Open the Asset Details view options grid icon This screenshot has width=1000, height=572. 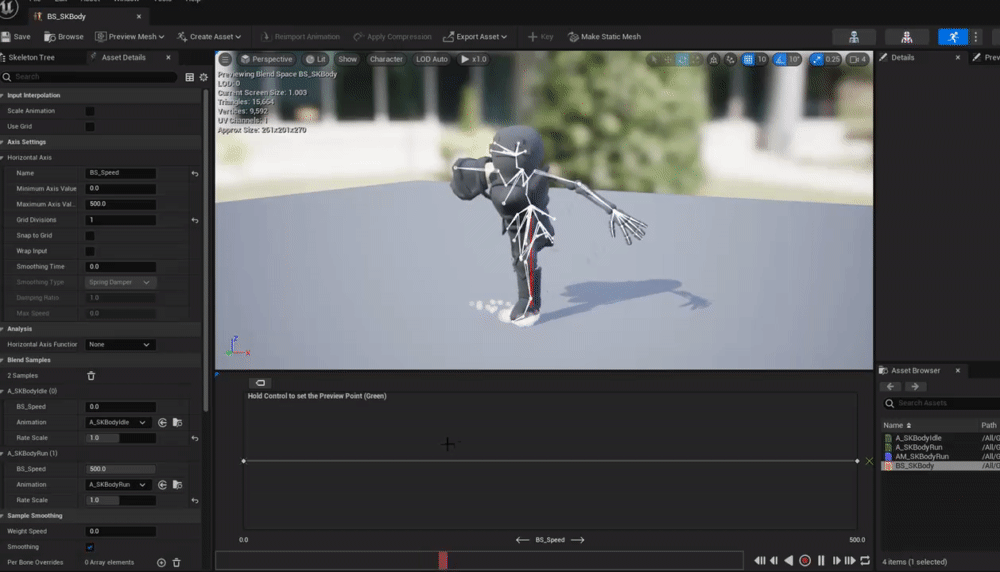(x=189, y=77)
